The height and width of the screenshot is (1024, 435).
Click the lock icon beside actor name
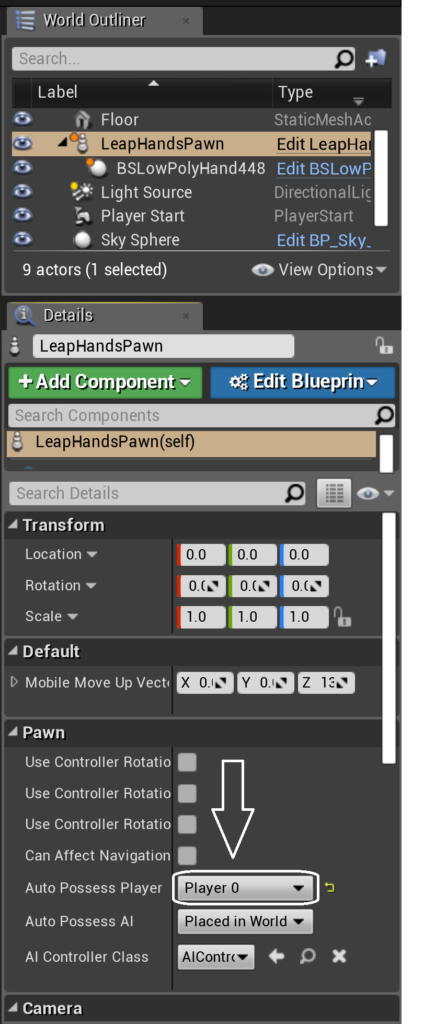tap(385, 345)
